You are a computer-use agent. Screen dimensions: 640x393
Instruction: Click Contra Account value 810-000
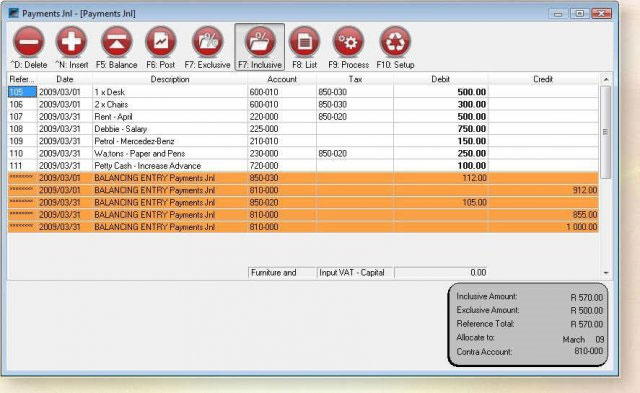click(588, 351)
